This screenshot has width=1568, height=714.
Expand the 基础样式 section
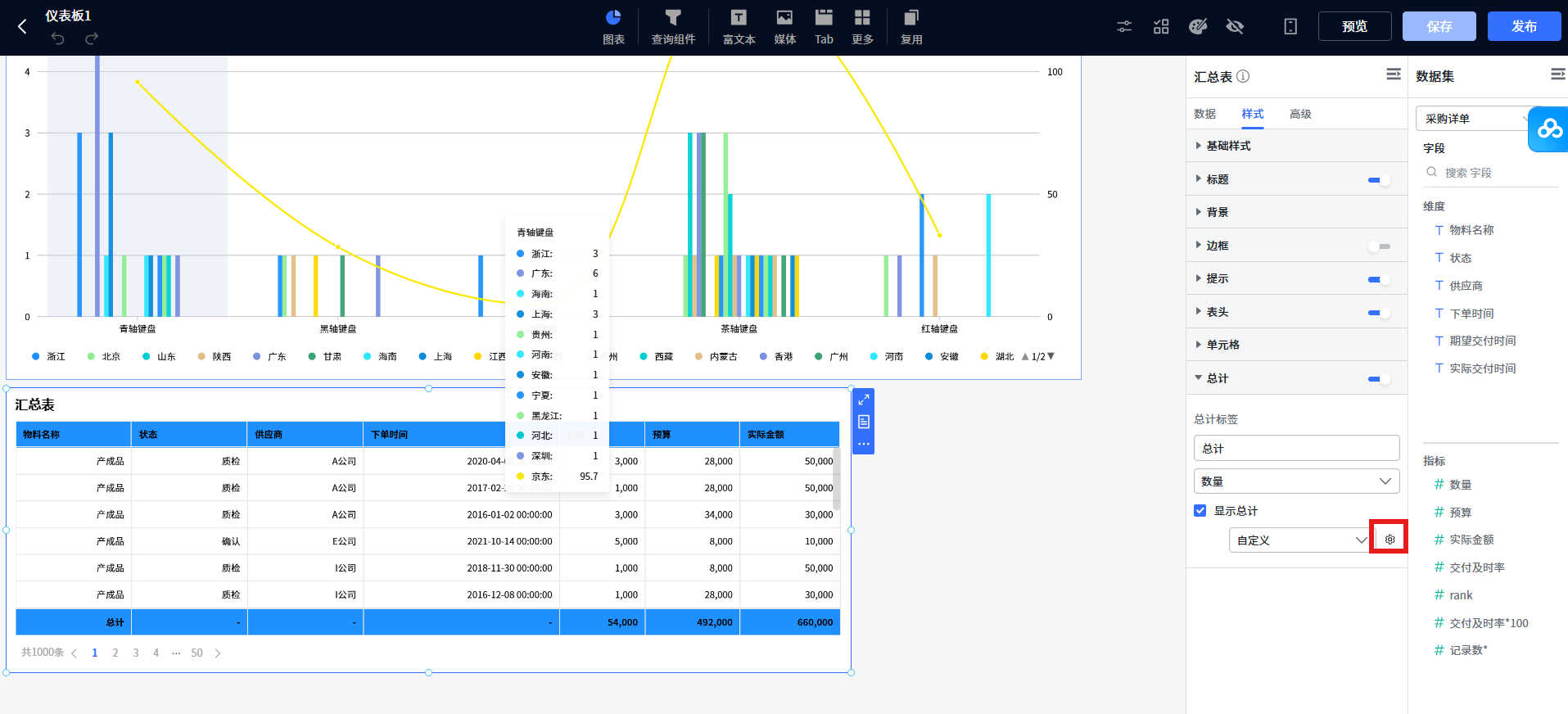[1228, 146]
